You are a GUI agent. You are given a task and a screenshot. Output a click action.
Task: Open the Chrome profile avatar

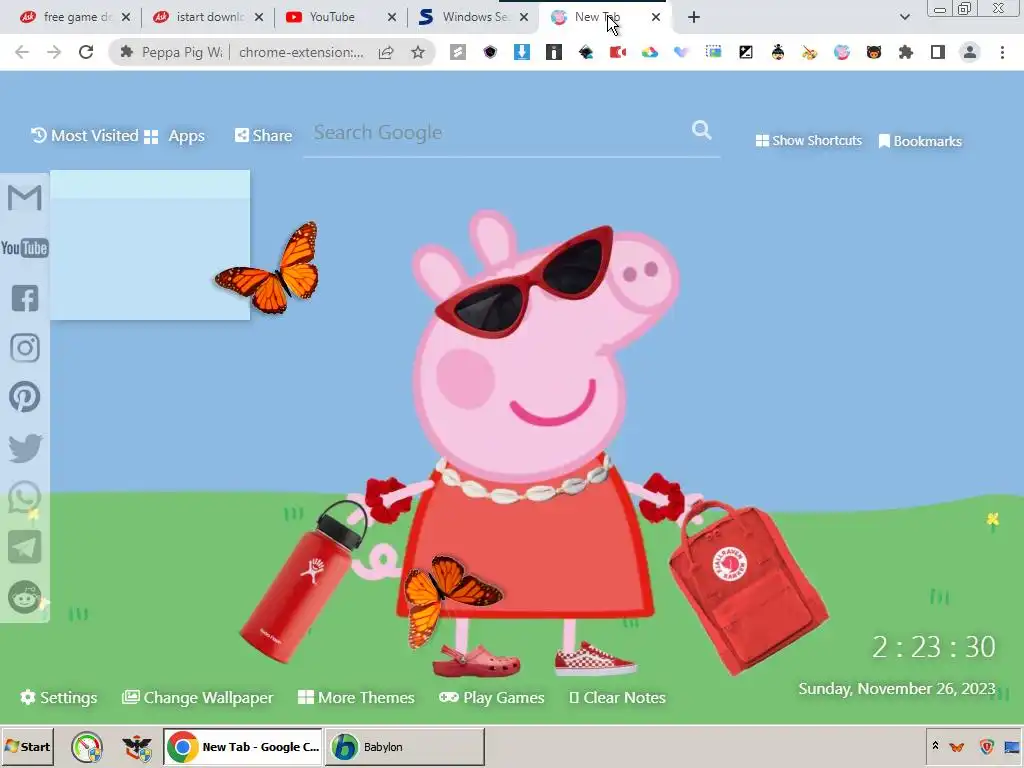[970, 52]
